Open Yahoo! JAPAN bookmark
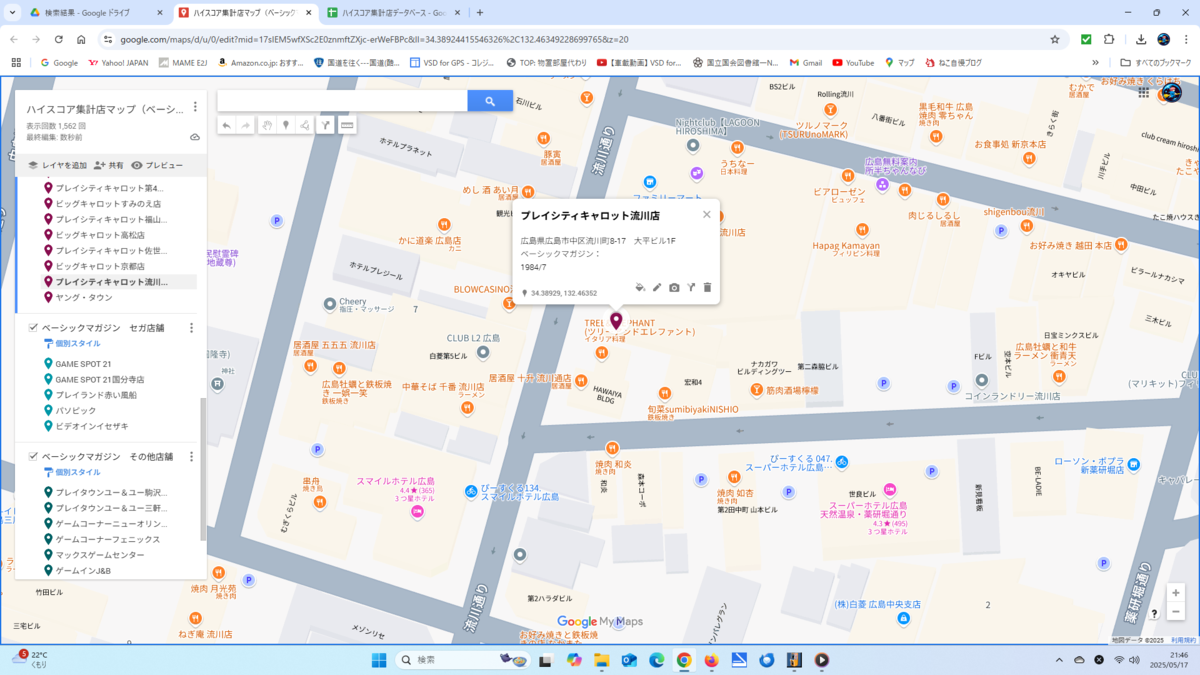Image resolution: width=1200 pixels, height=675 pixels. [118, 62]
